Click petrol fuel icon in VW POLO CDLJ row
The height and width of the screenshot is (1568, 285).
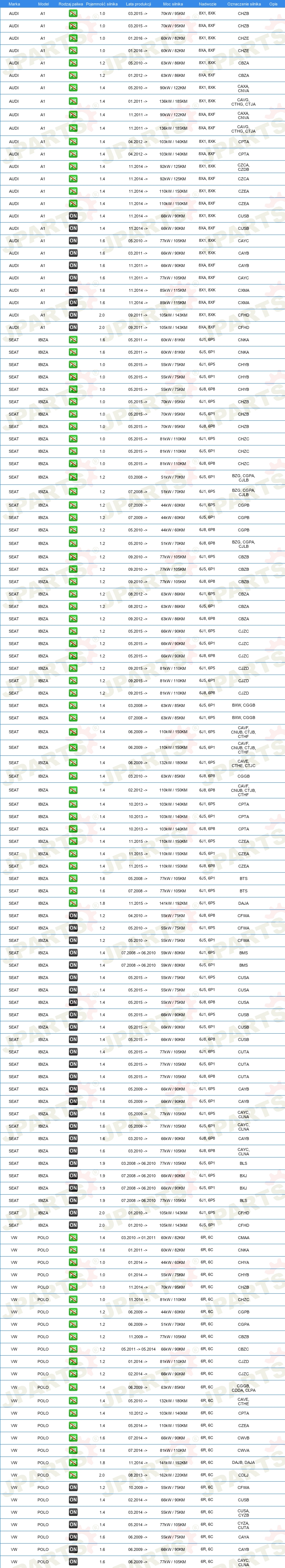tap(73, 1475)
